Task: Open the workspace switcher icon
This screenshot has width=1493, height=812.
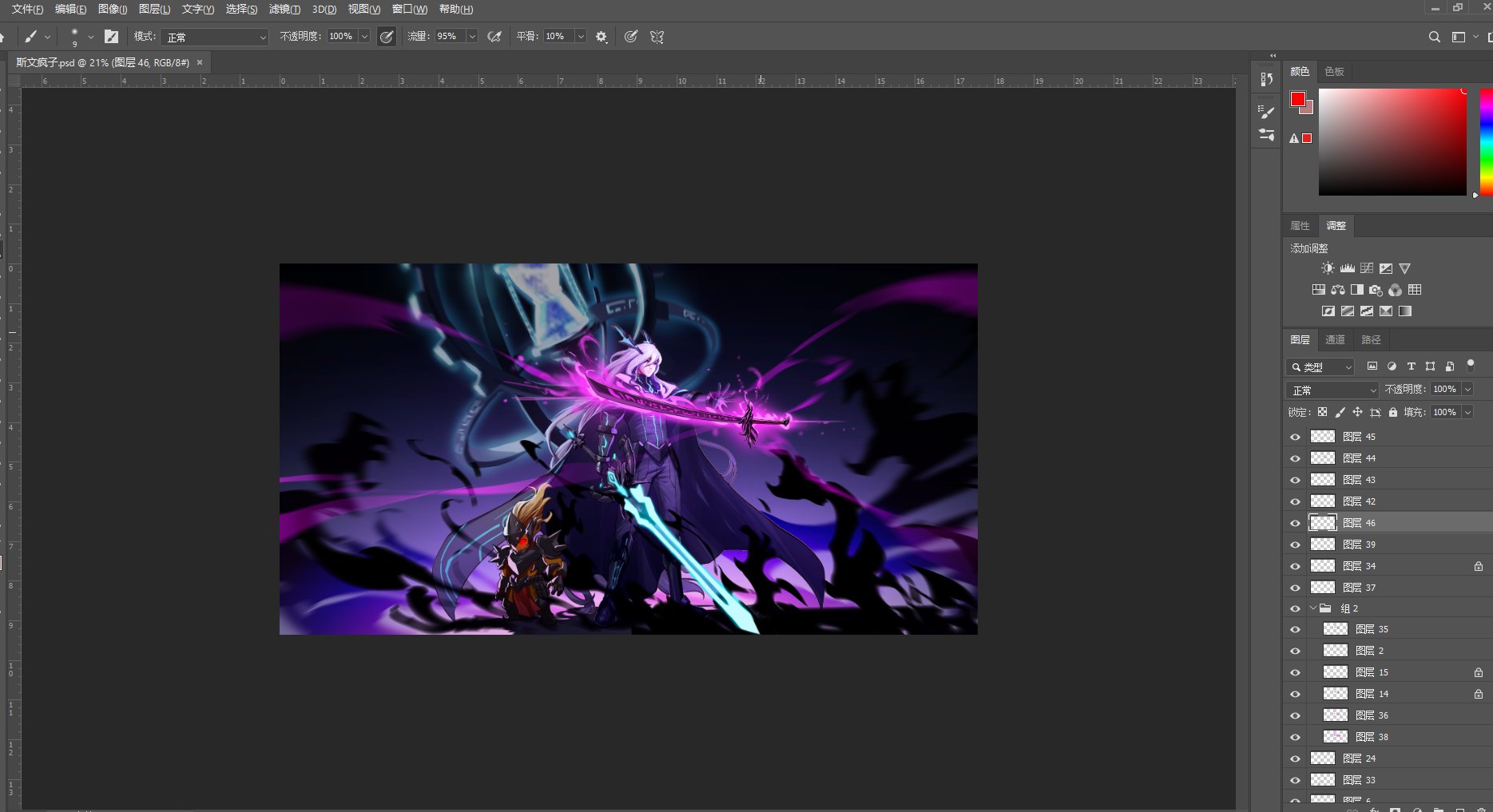Action: pos(1459,37)
